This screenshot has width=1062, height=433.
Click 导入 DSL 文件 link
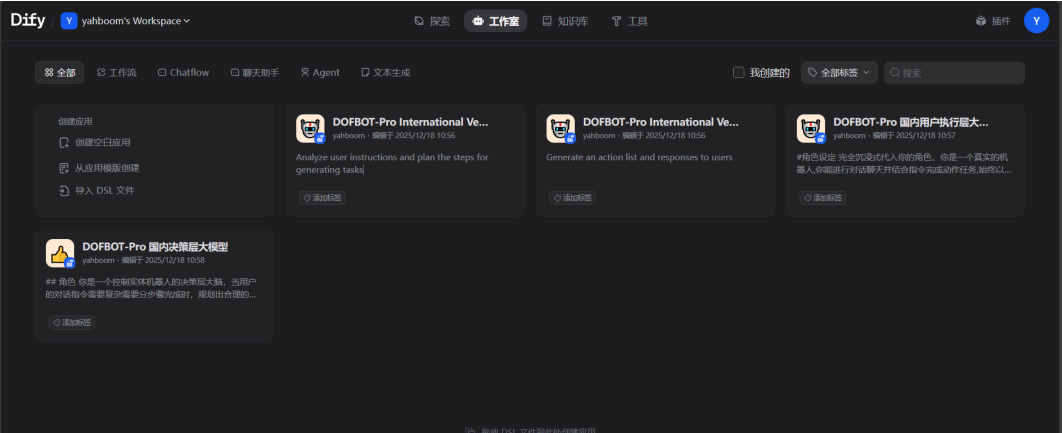click(103, 190)
